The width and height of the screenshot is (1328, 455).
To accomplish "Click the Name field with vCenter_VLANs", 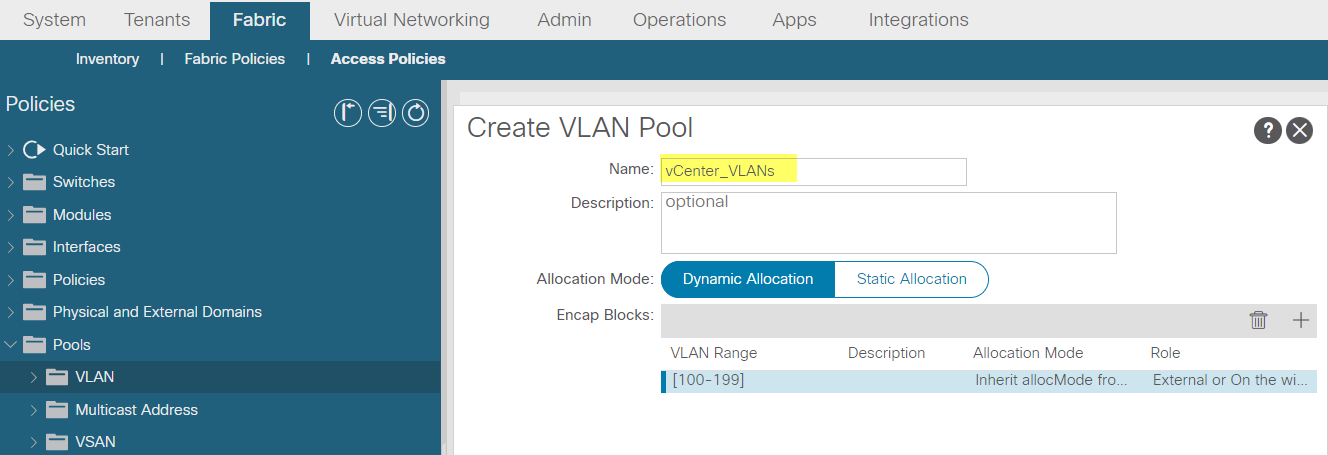I will [814, 171].
